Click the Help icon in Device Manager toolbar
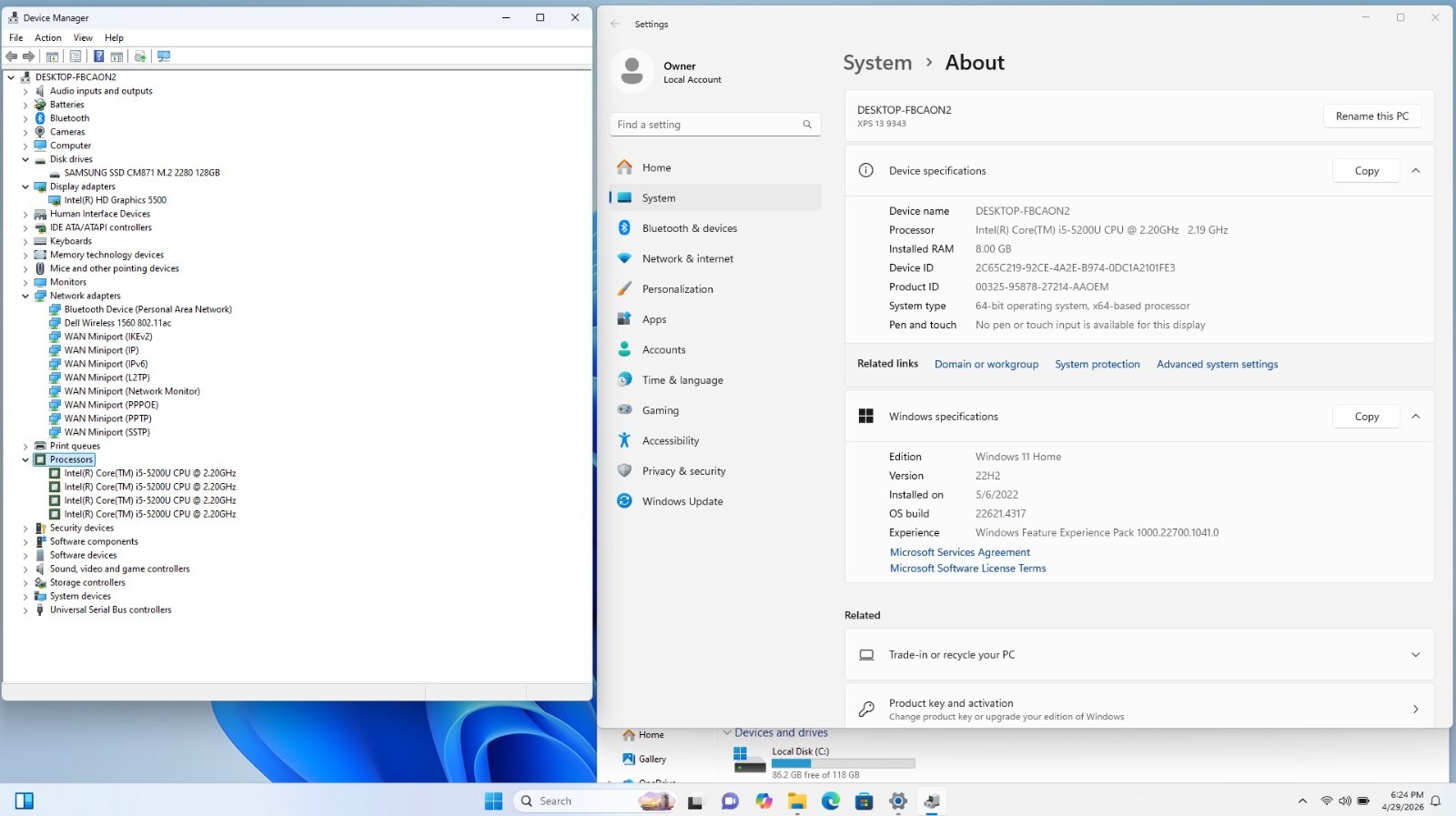Viewport: 1456px width, 816px height. click(x=98, y=56)
